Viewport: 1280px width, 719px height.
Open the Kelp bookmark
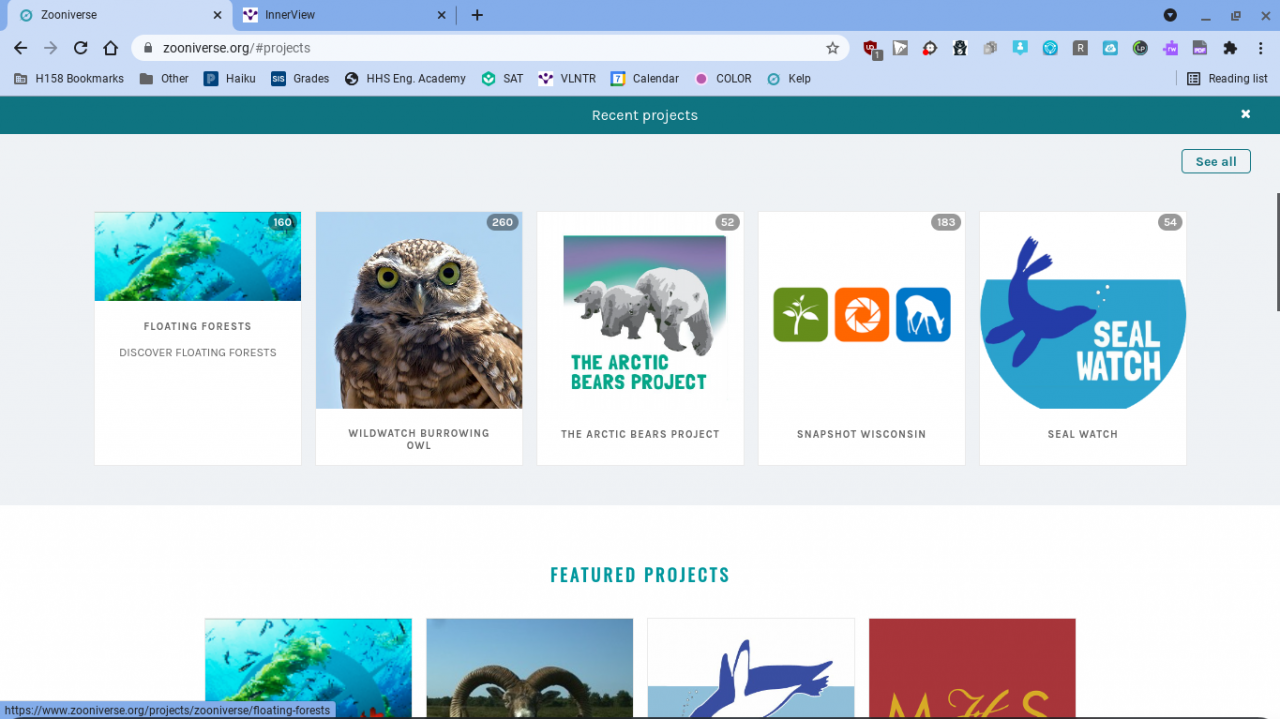(x=789, y=78)
